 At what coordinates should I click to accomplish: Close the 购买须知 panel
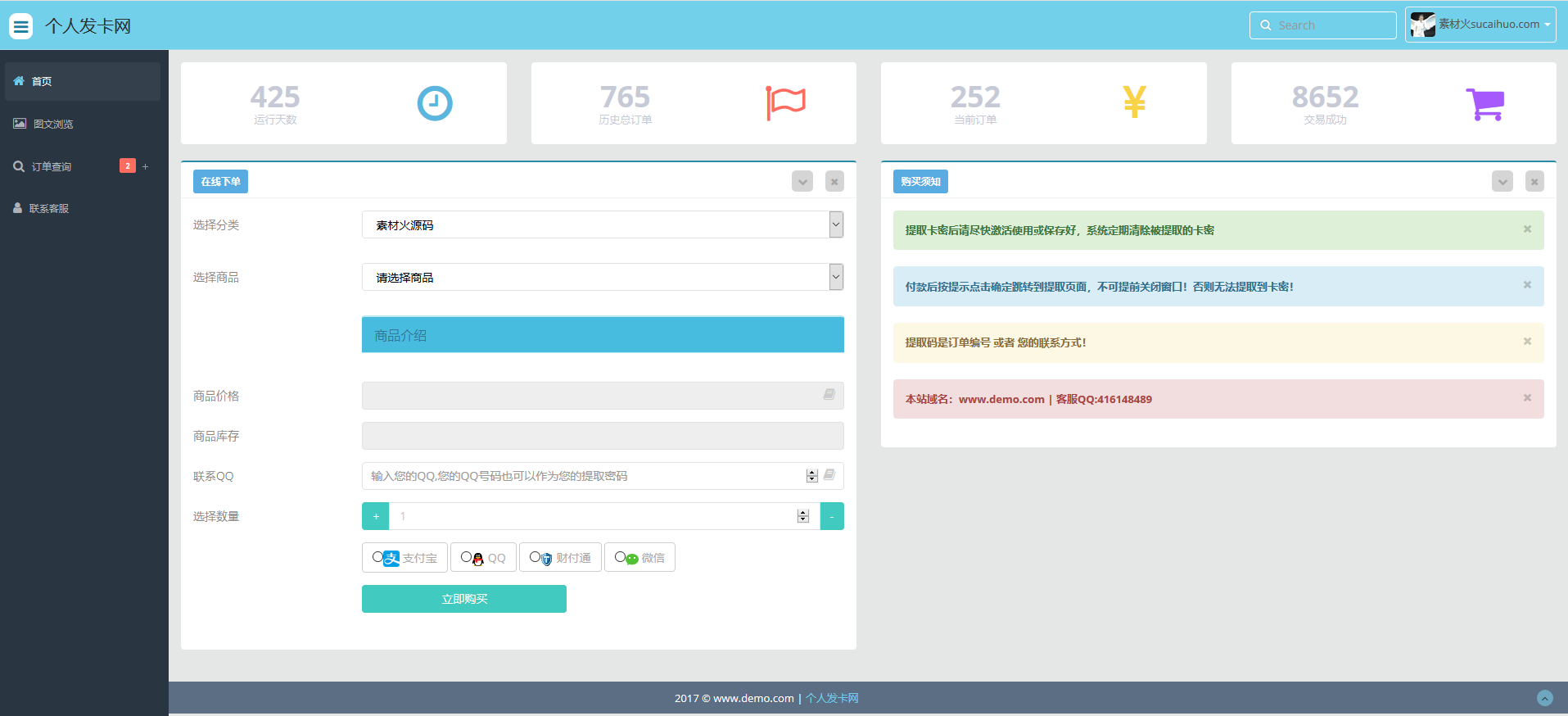(1534, 181)
